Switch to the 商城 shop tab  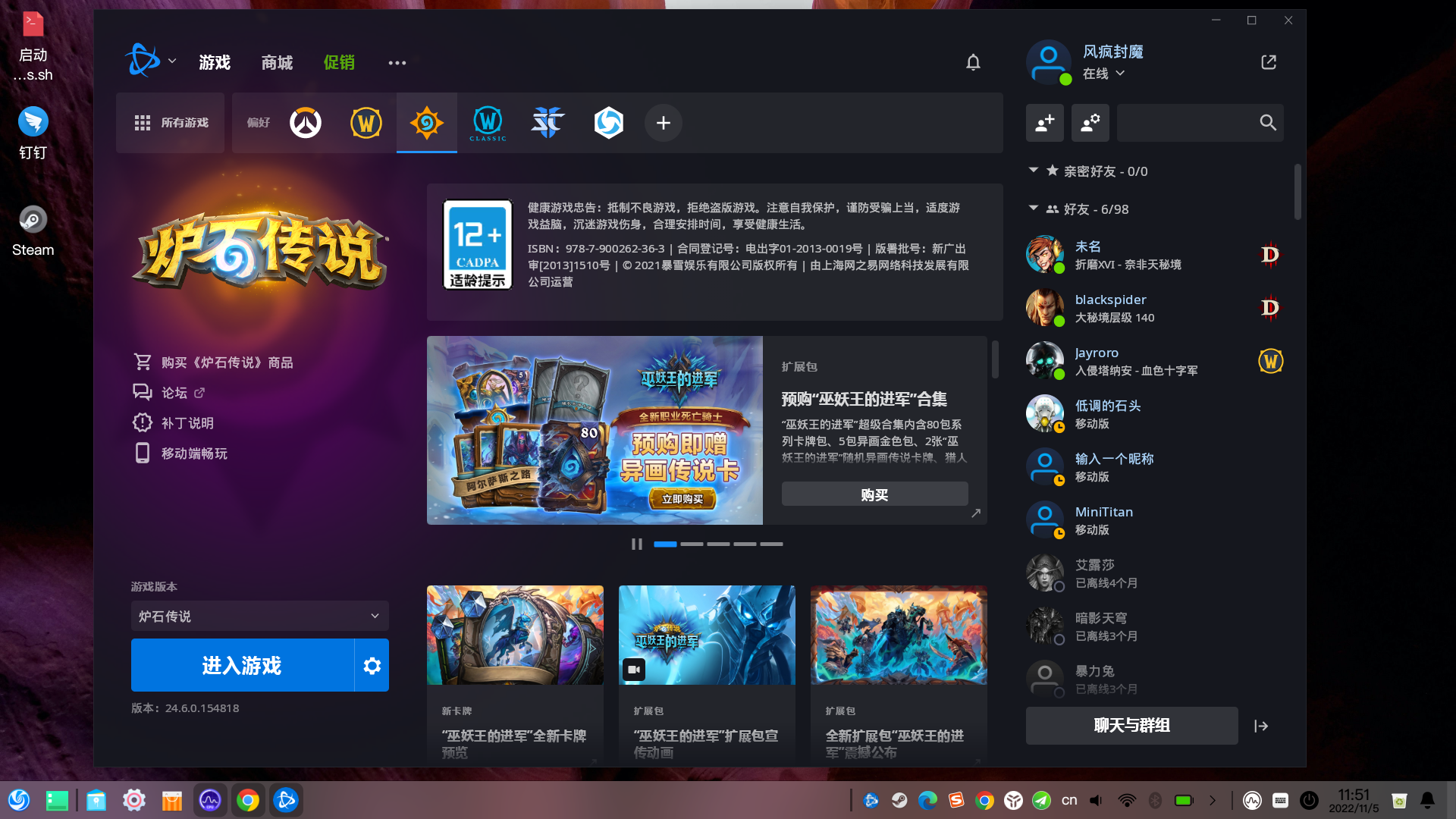click(x=276, y=63)
